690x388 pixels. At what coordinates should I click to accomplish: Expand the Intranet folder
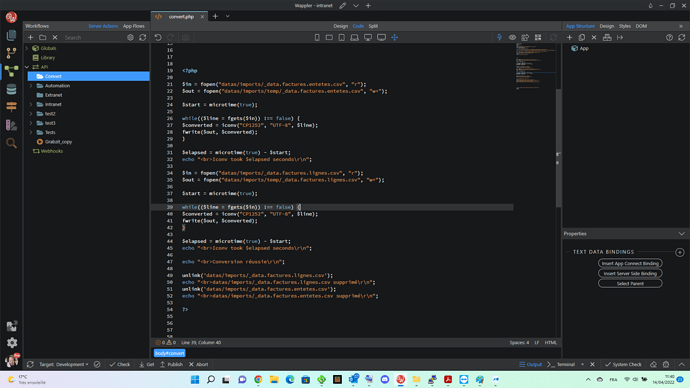click(x=31, y=105)
